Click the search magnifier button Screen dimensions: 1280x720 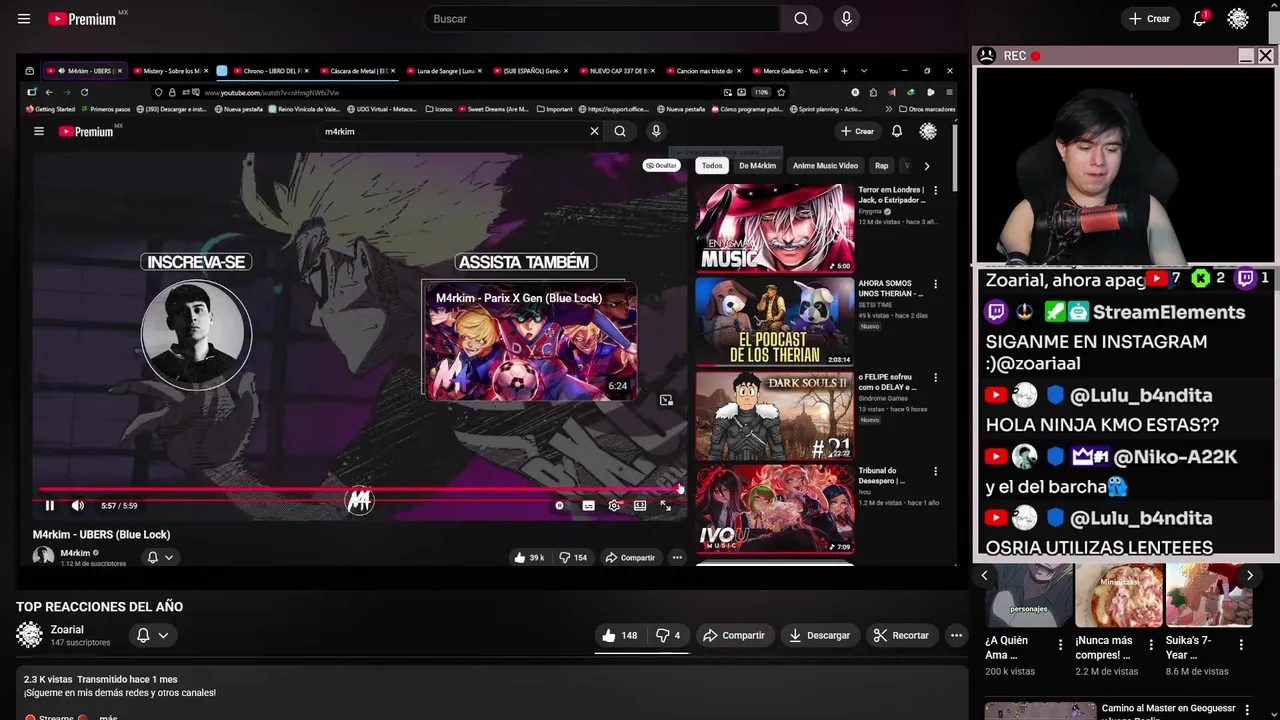click(x=802, y=19)
